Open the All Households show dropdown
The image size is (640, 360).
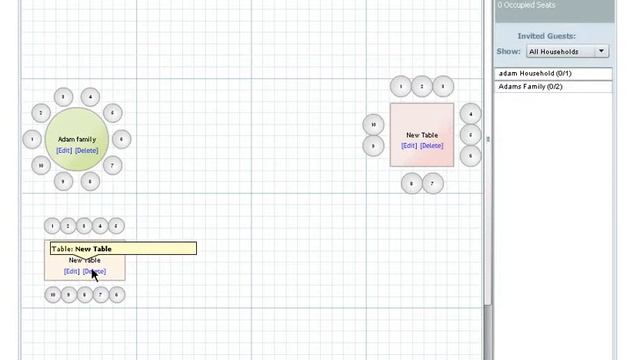click(567, 51)
